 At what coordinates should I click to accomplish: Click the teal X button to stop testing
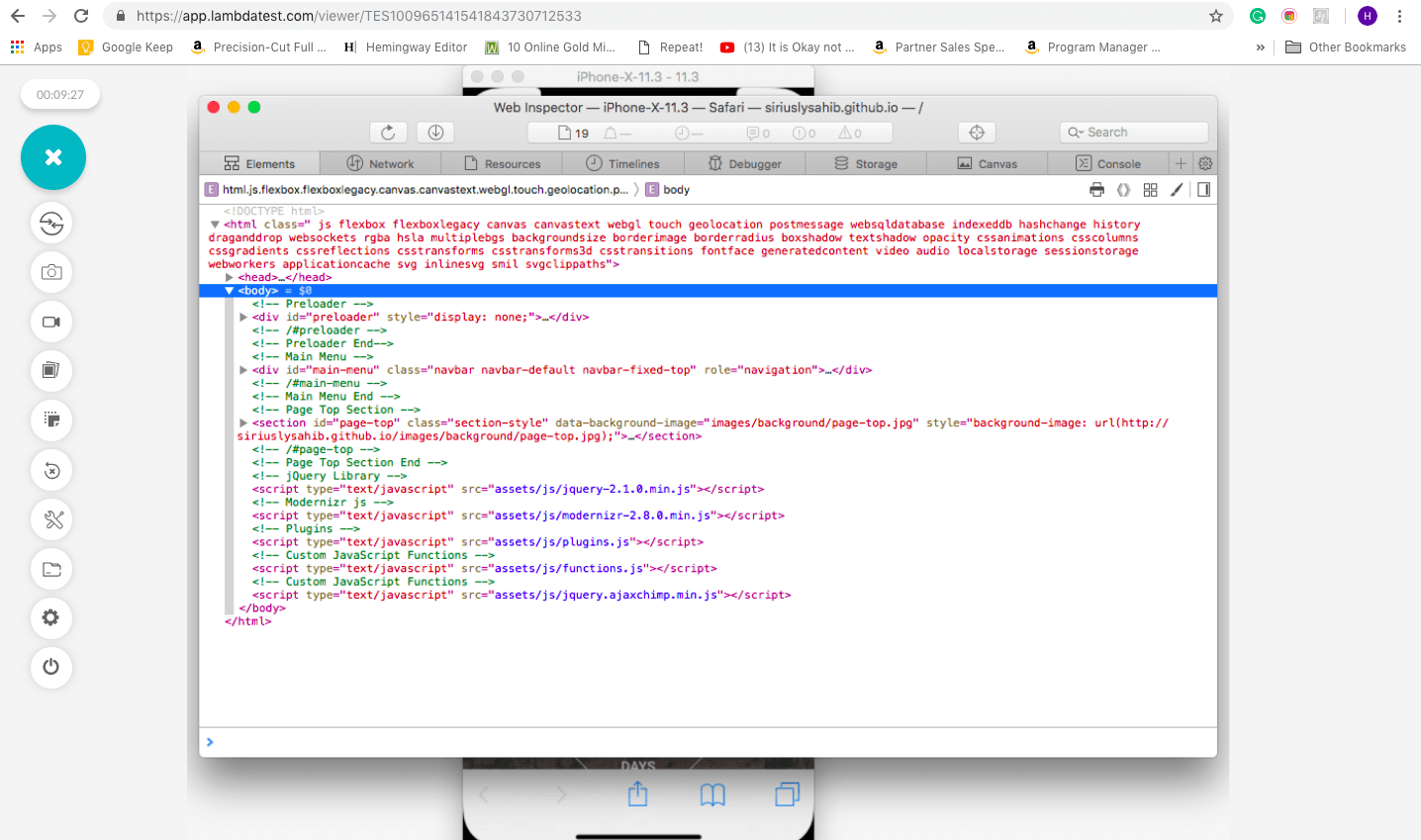click(x=52, y=156)
